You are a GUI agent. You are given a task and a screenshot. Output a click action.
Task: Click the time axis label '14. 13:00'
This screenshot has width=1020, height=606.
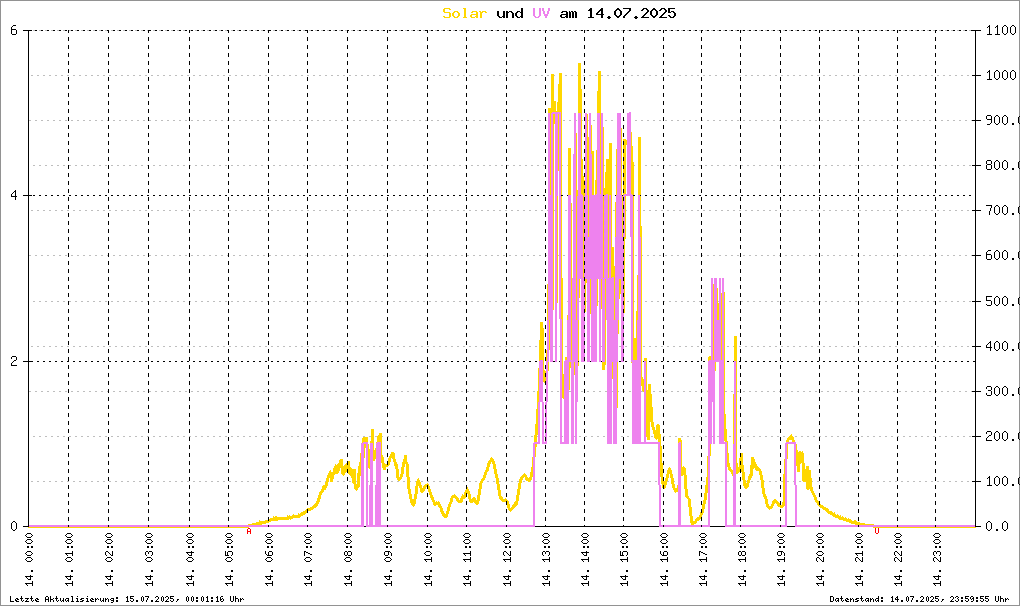(x=546, y=560)
